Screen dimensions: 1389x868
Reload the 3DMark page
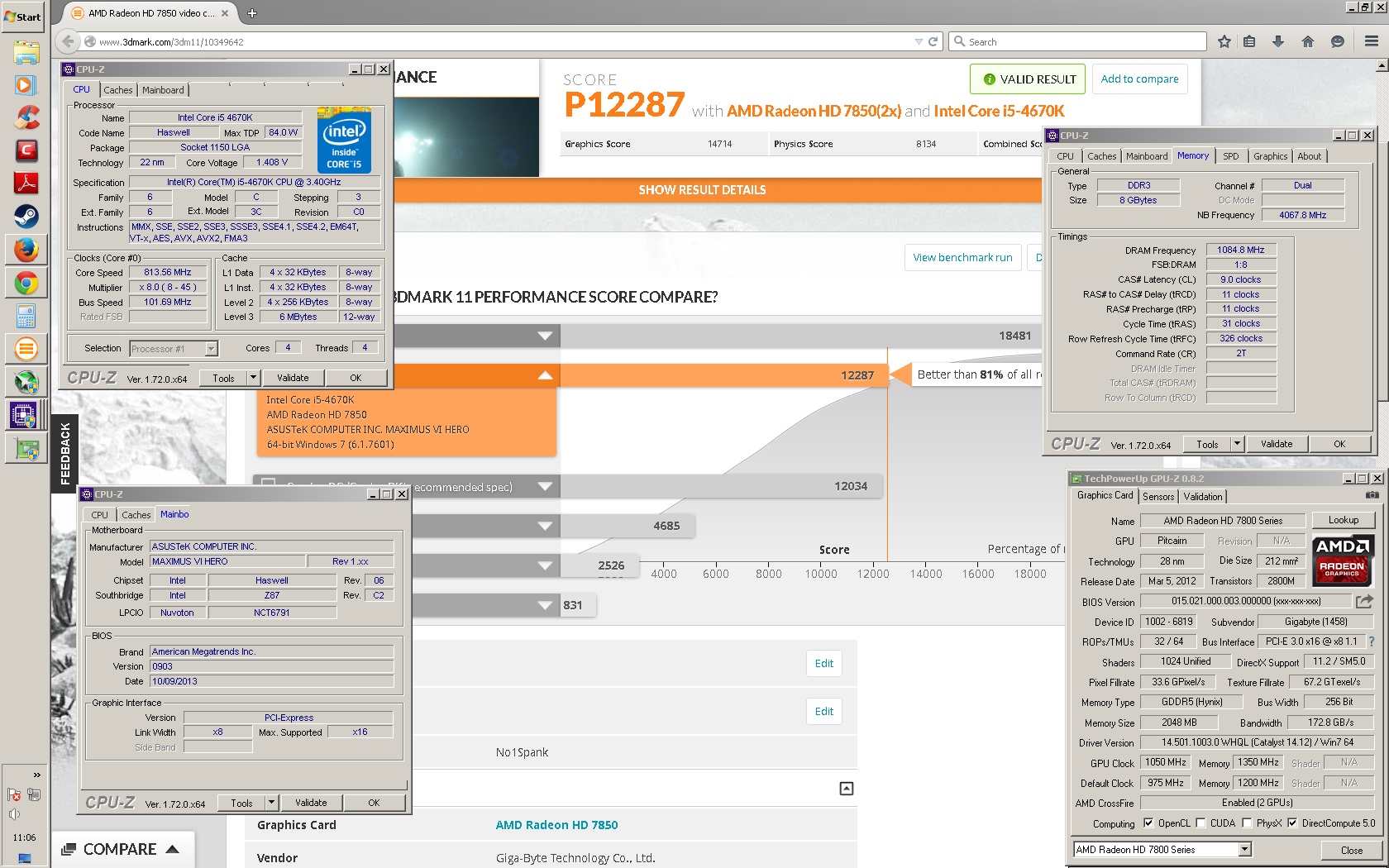coord(933,41)
